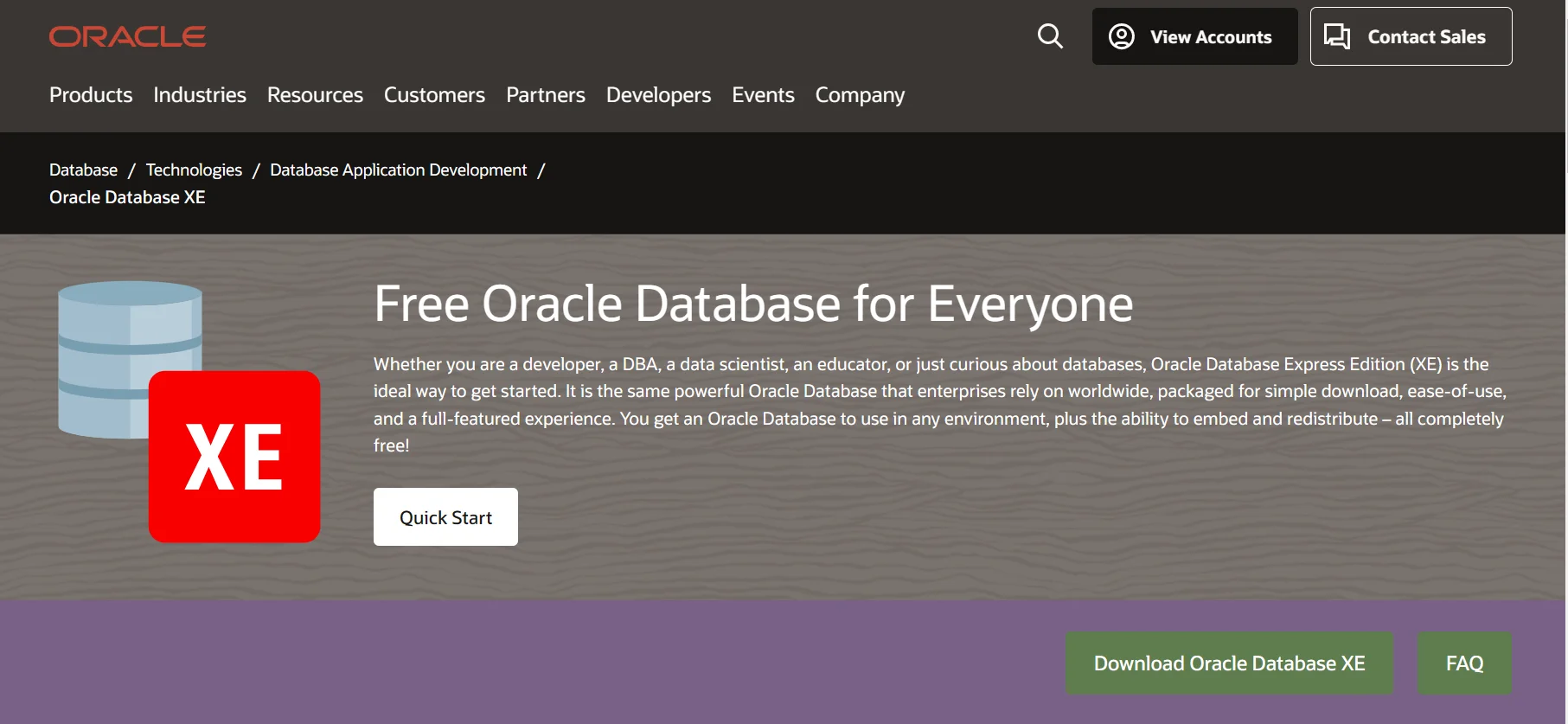Go to the Customers menu item

coord(434,95)
